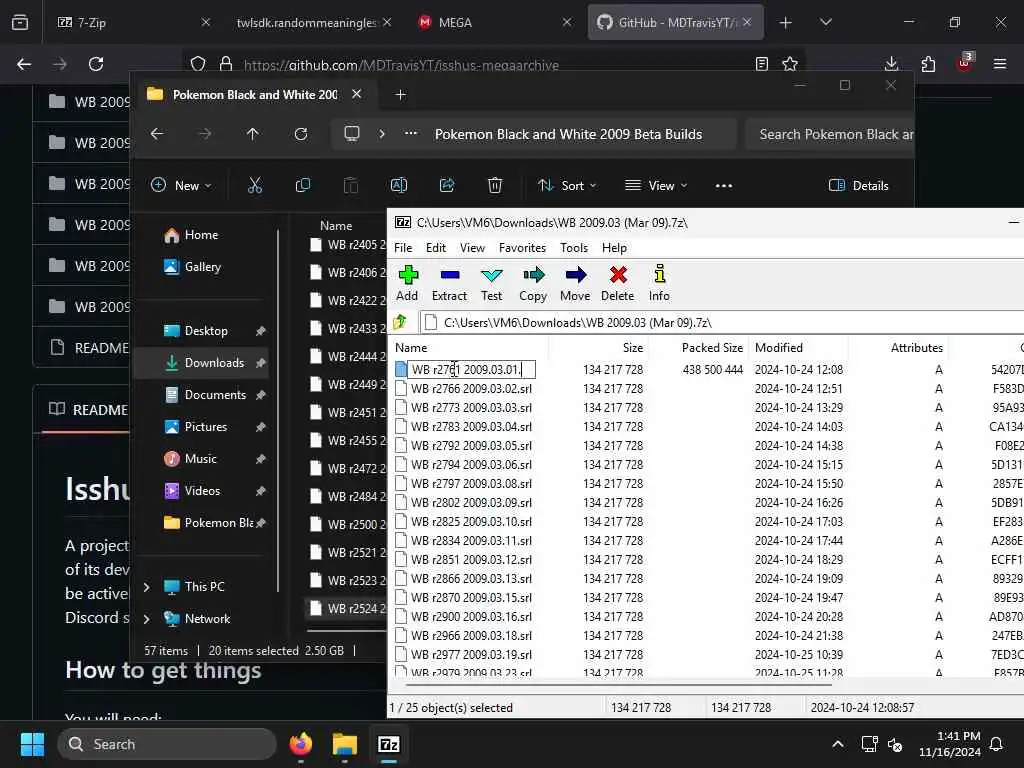Screen dimensions: 1024x768
Task: Open the Sort dropdown in File Explorer
Action: (567, 185)
